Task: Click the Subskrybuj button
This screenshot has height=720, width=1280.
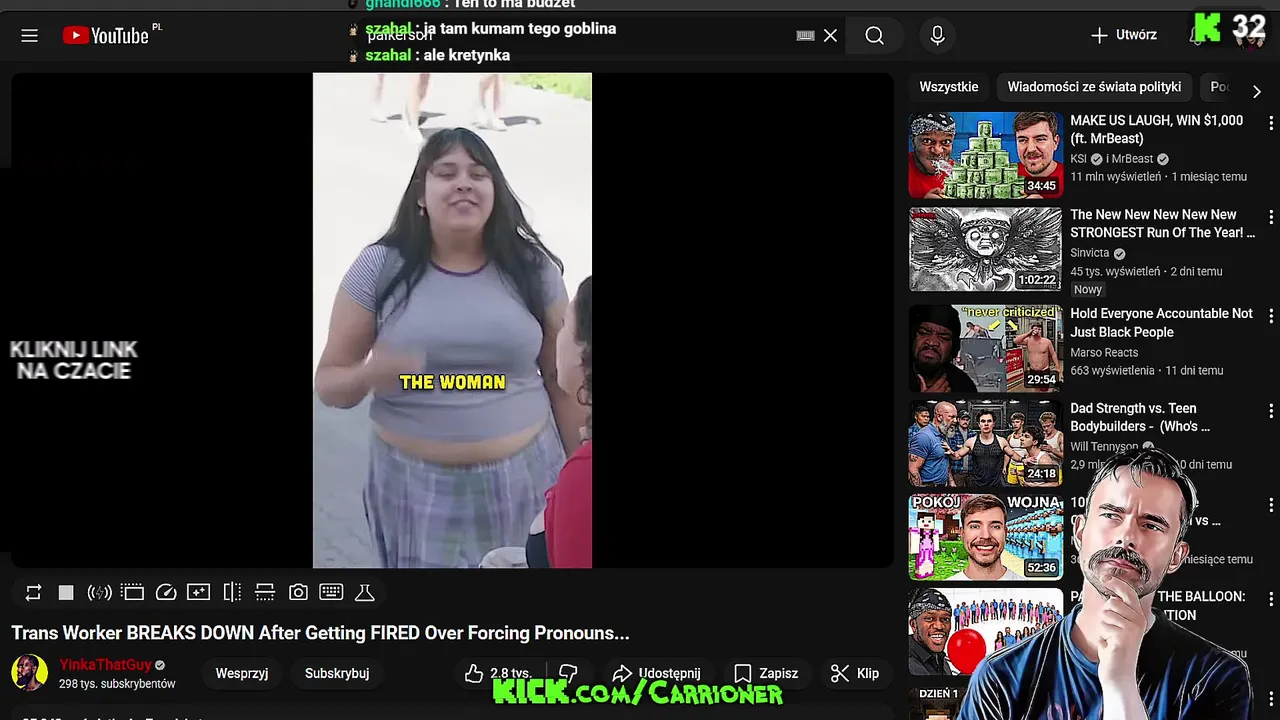Action: point(337,673)
